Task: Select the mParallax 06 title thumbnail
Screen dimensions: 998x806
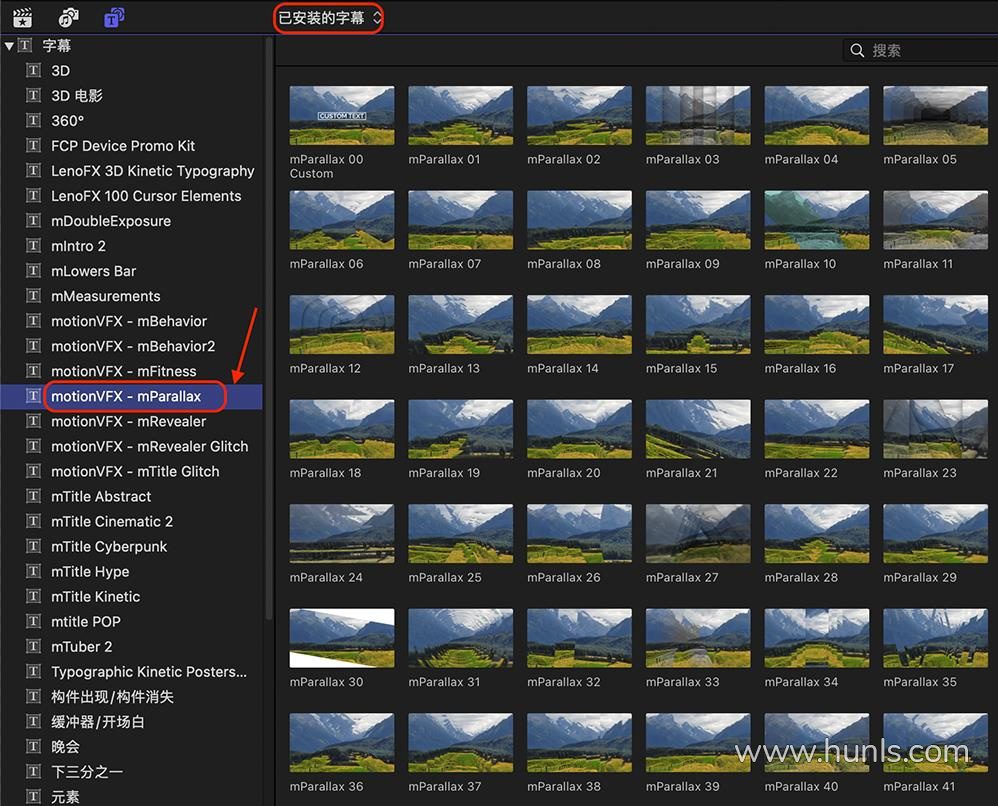Action: tap(342, 220)
